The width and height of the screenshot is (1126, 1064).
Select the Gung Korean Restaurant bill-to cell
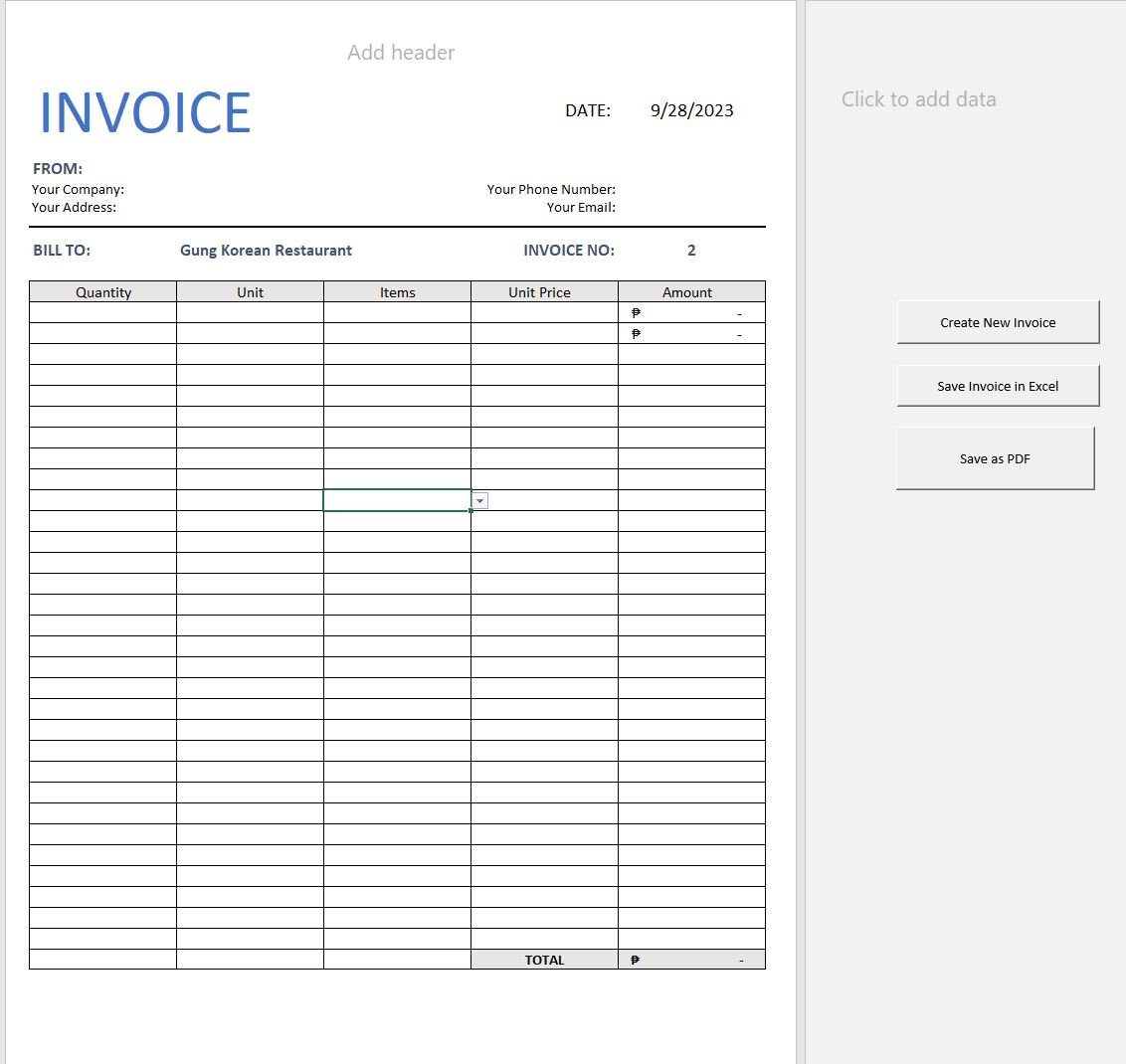coord(266,250)
